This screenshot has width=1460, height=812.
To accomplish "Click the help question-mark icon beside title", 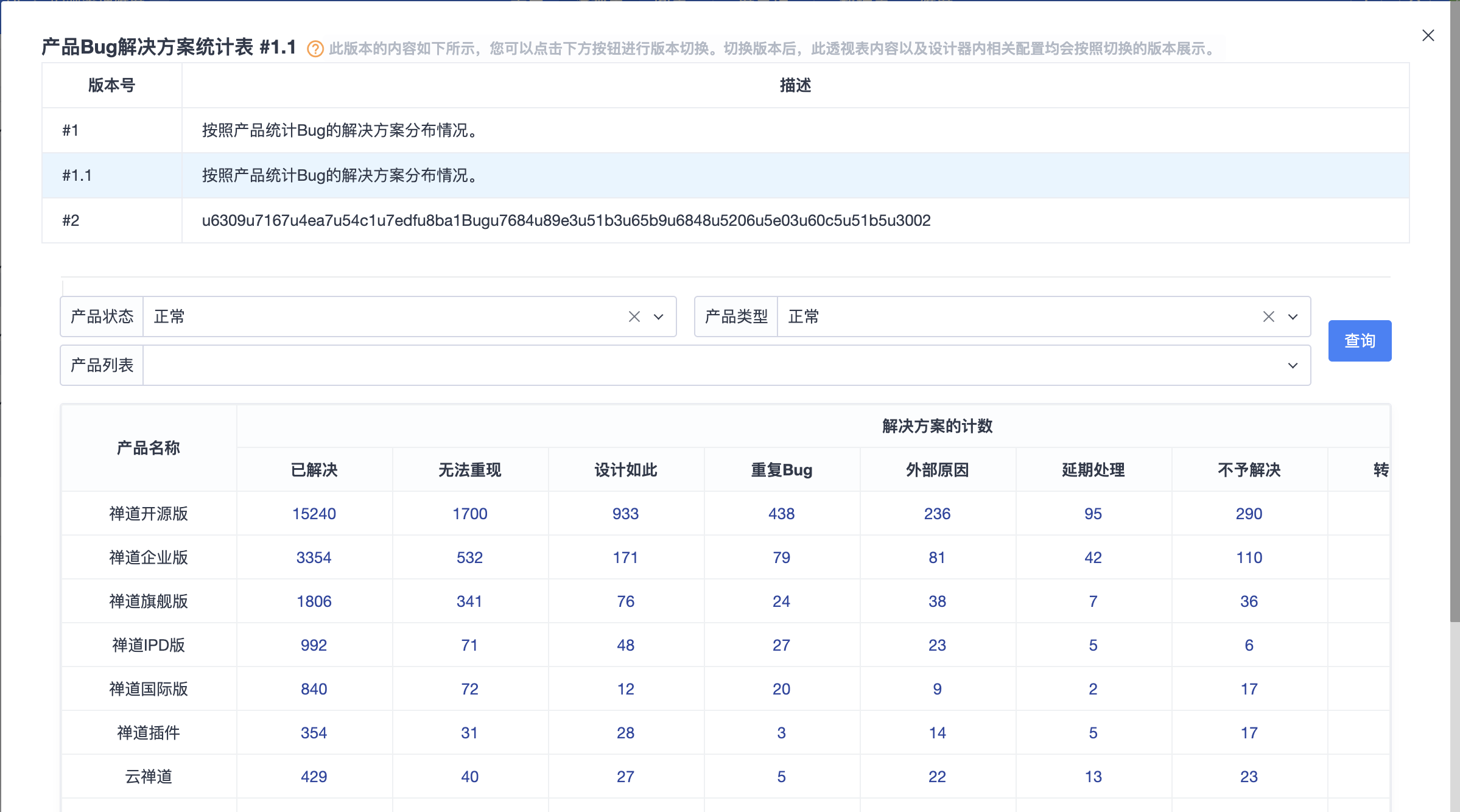I will (x=315, y=49).
